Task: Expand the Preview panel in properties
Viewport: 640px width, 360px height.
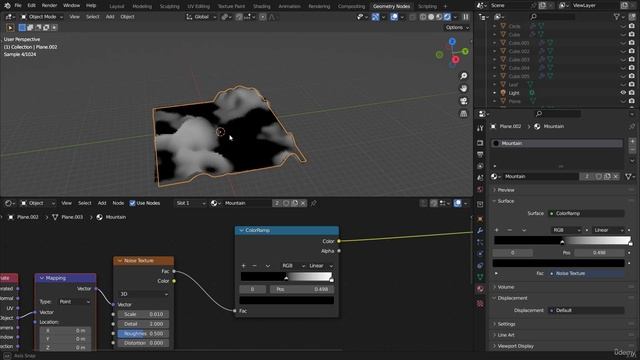Action: 506,190
